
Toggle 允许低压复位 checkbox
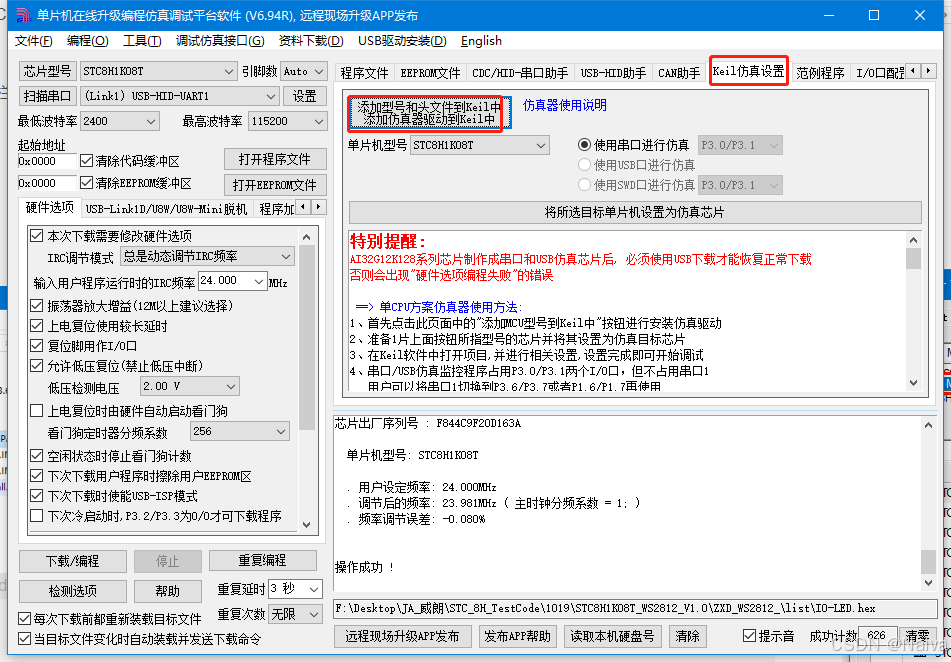coord(37,366)
